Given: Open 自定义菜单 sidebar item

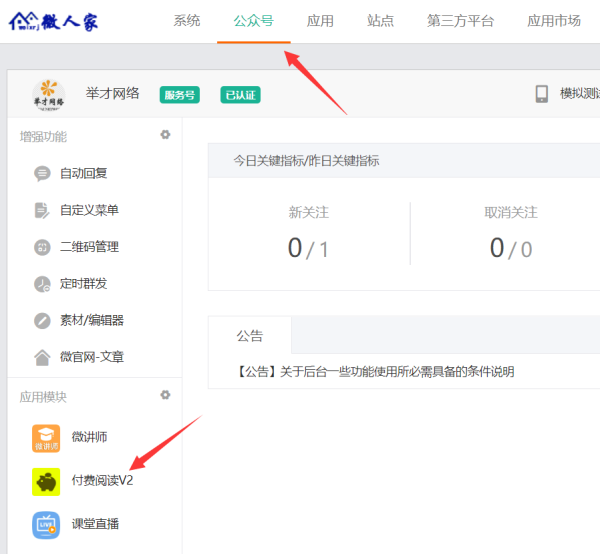Looking at the screenshot, I should click(89, 210).
